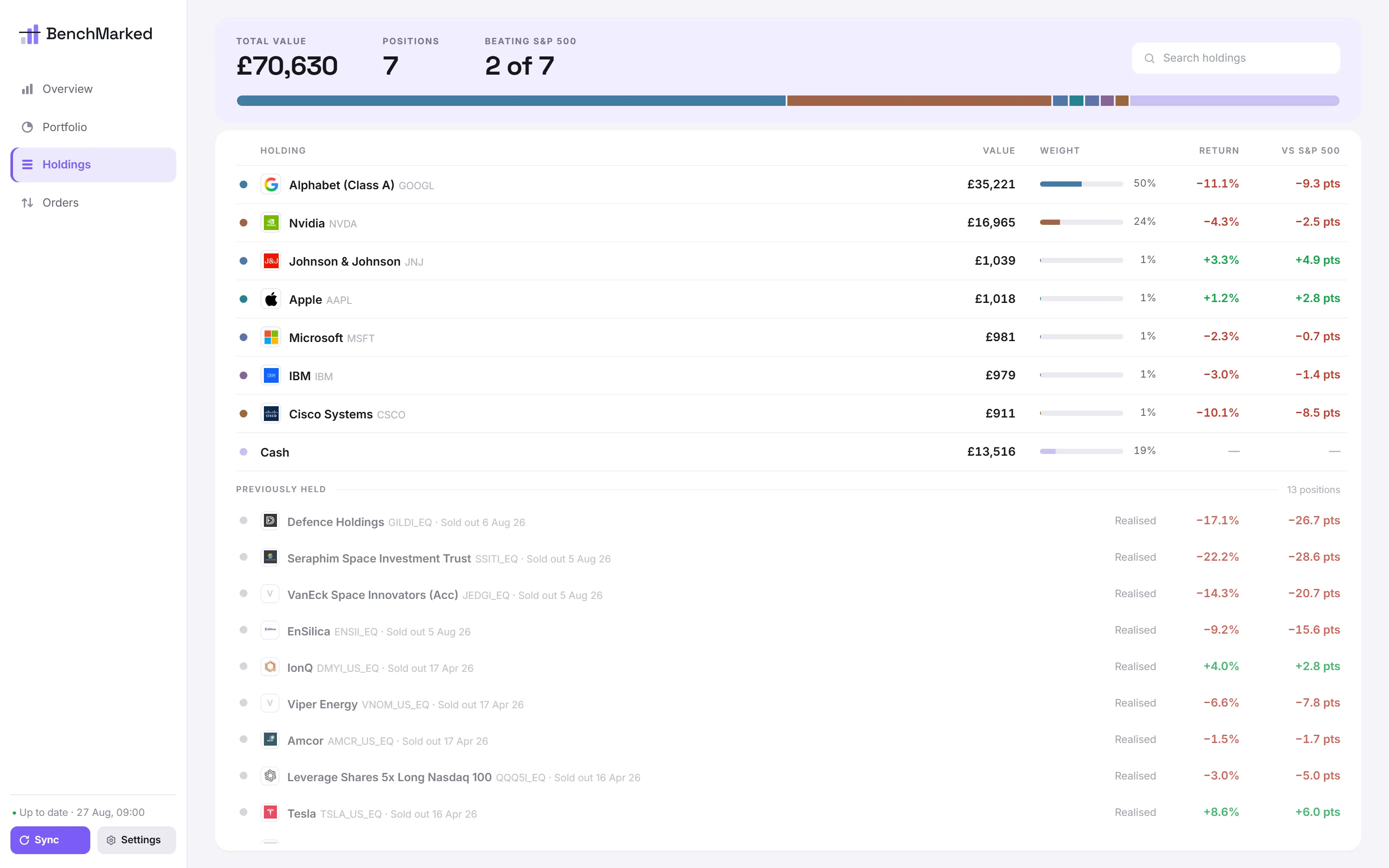Click the Cash row label

(x=275, y=452)
